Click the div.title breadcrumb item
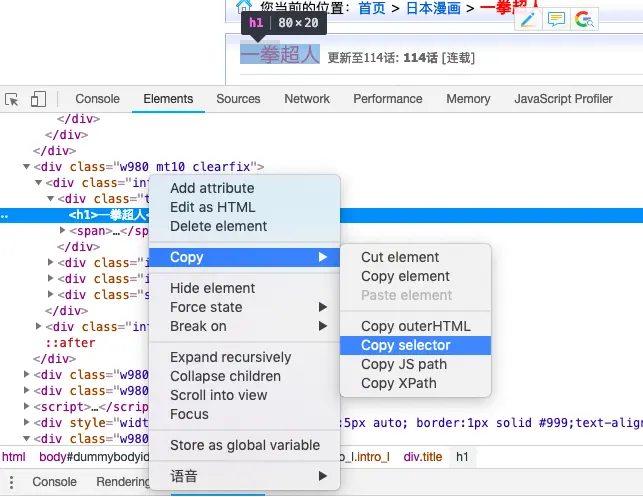Viewport: 643px width, 497px height. point(423,457)
